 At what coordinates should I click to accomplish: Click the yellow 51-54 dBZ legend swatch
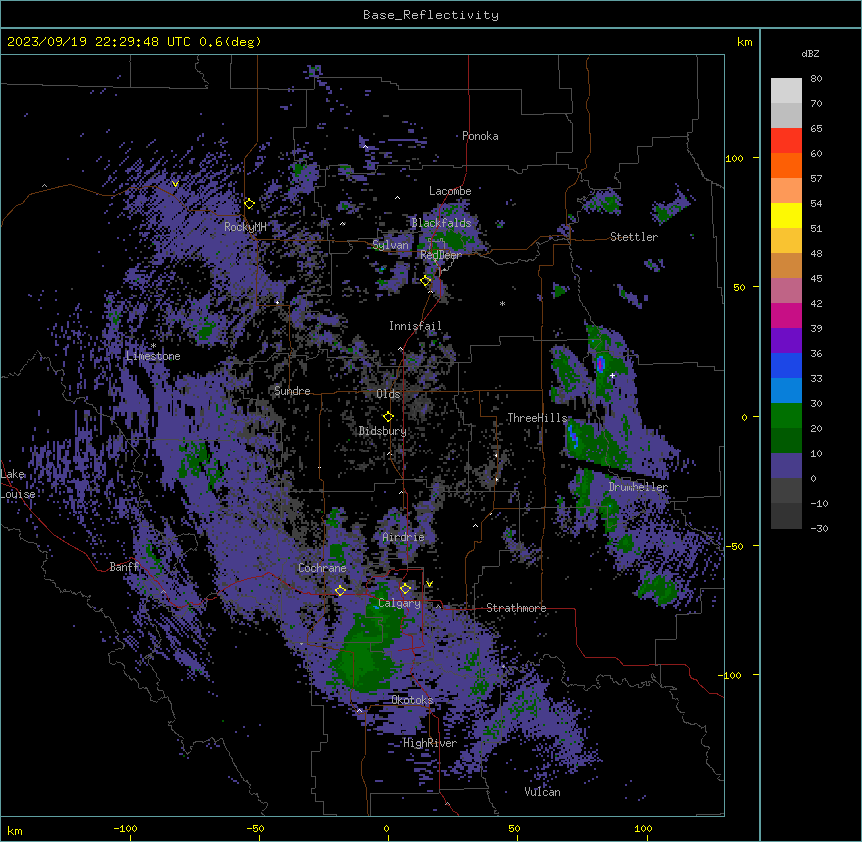[x=786, y=215]
